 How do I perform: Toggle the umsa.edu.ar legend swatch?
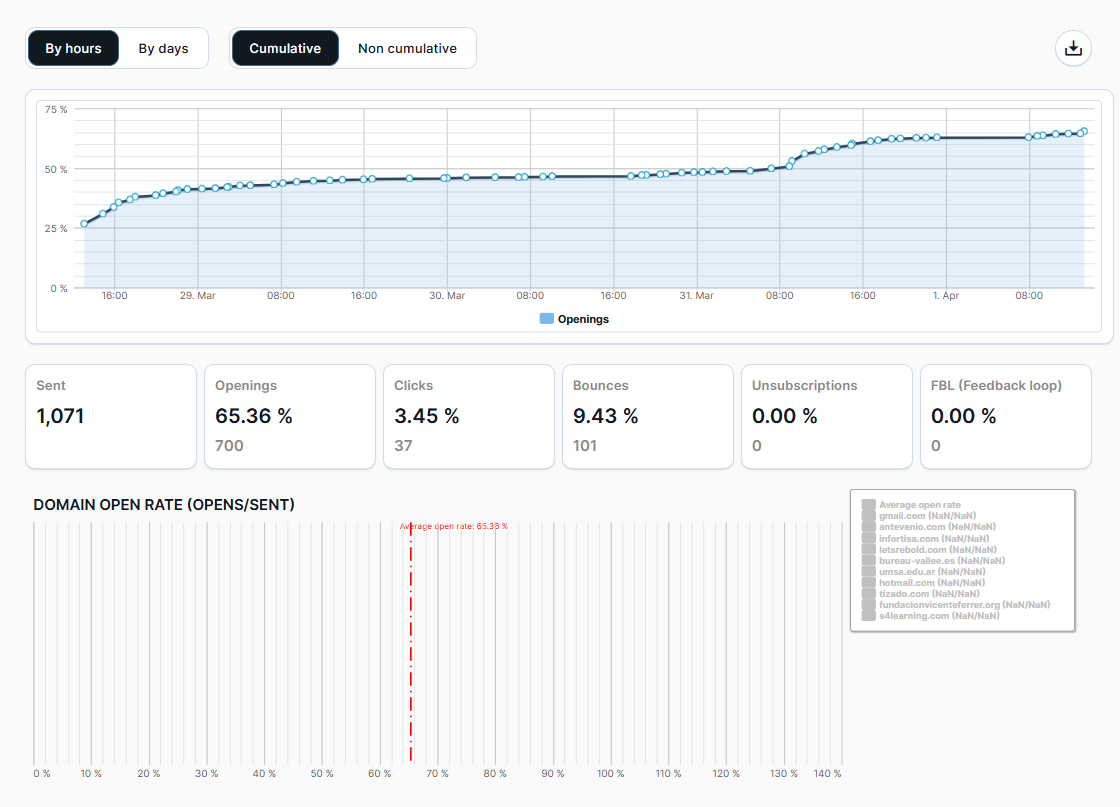point(868,571)
